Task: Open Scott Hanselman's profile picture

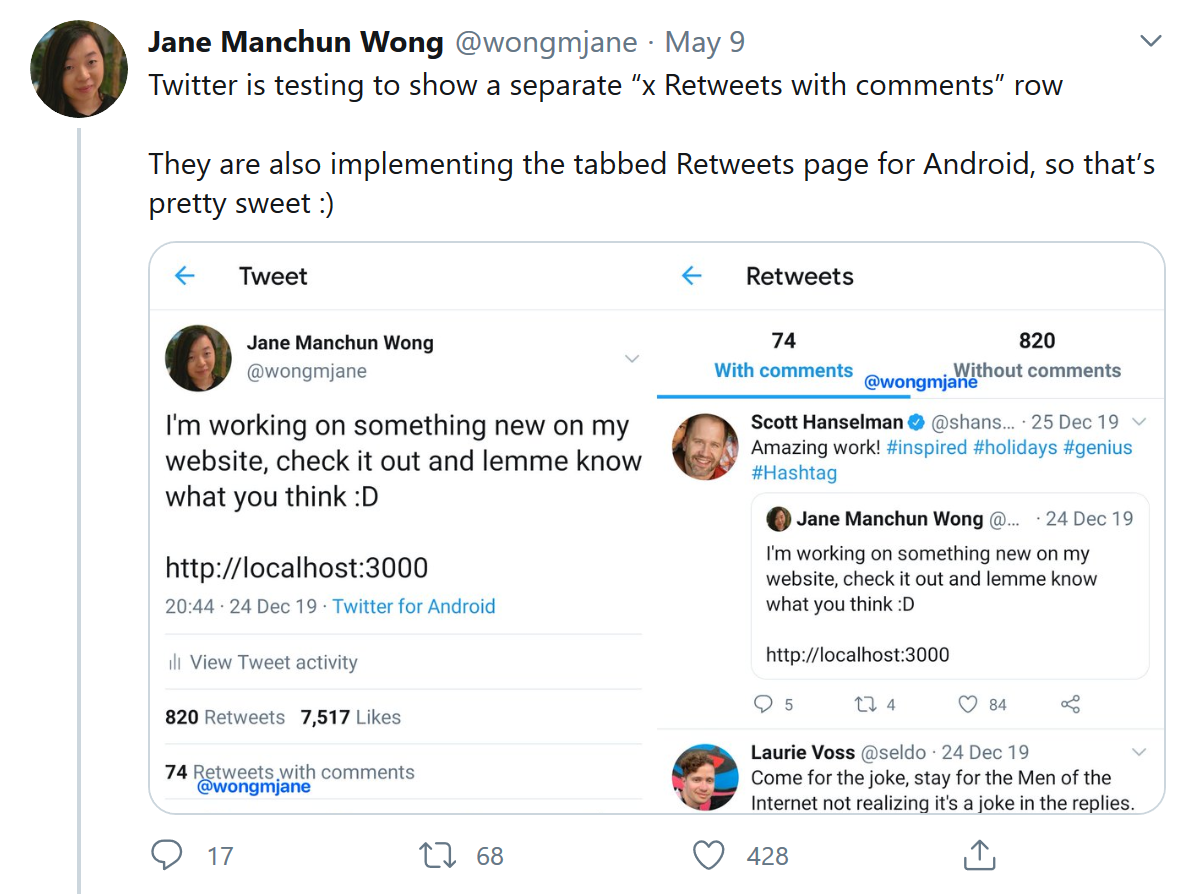Action: point(705,446)
